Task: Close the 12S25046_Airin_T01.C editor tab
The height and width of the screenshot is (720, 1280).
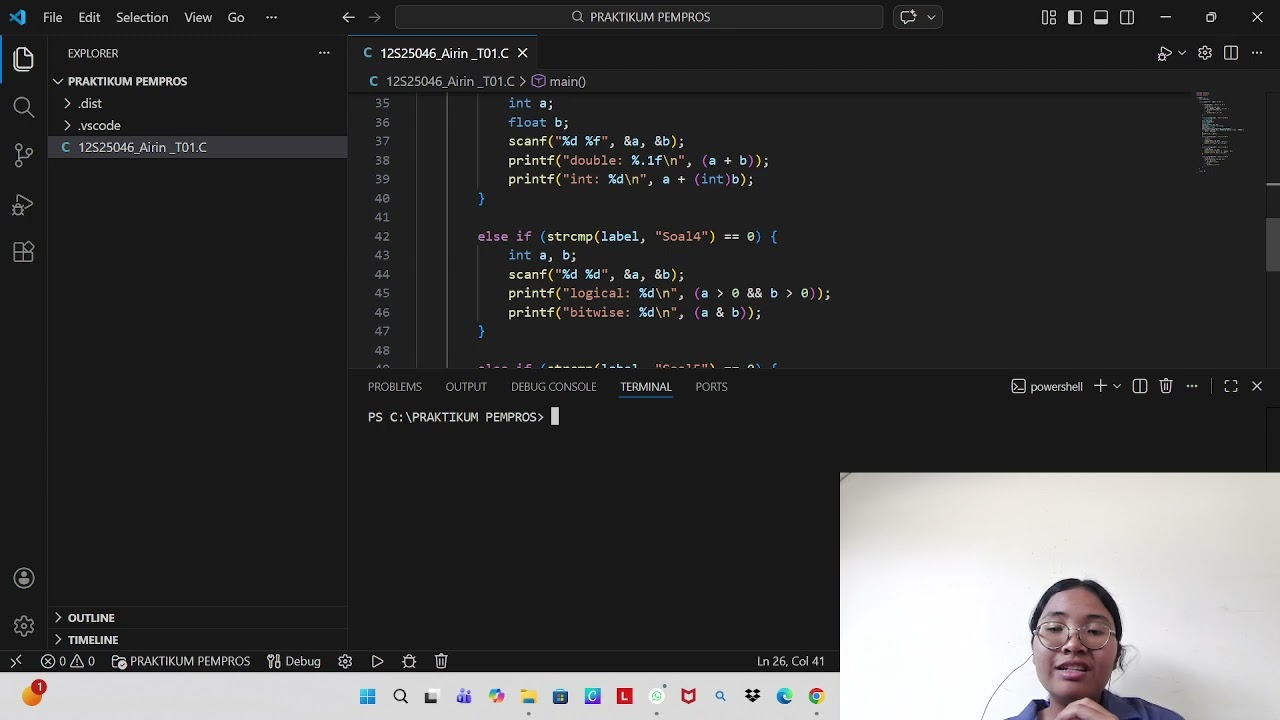Action: [x=522, y=53]
